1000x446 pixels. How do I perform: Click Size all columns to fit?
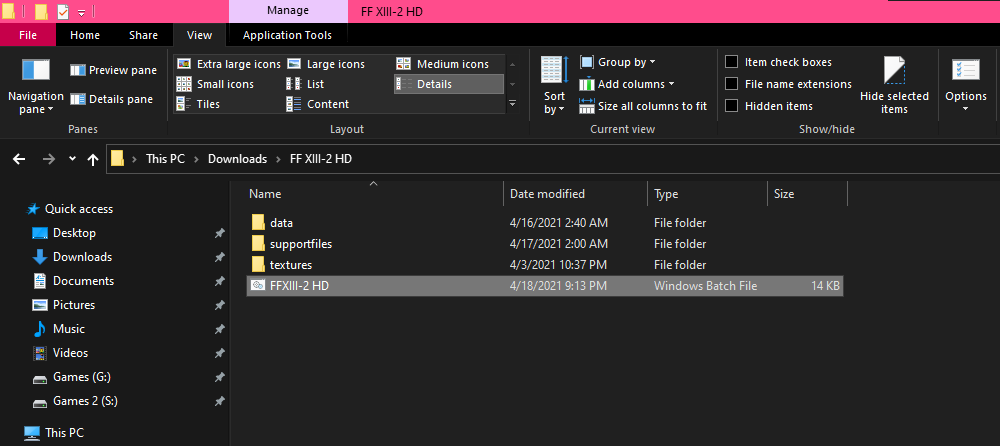(x=642, y=106)
